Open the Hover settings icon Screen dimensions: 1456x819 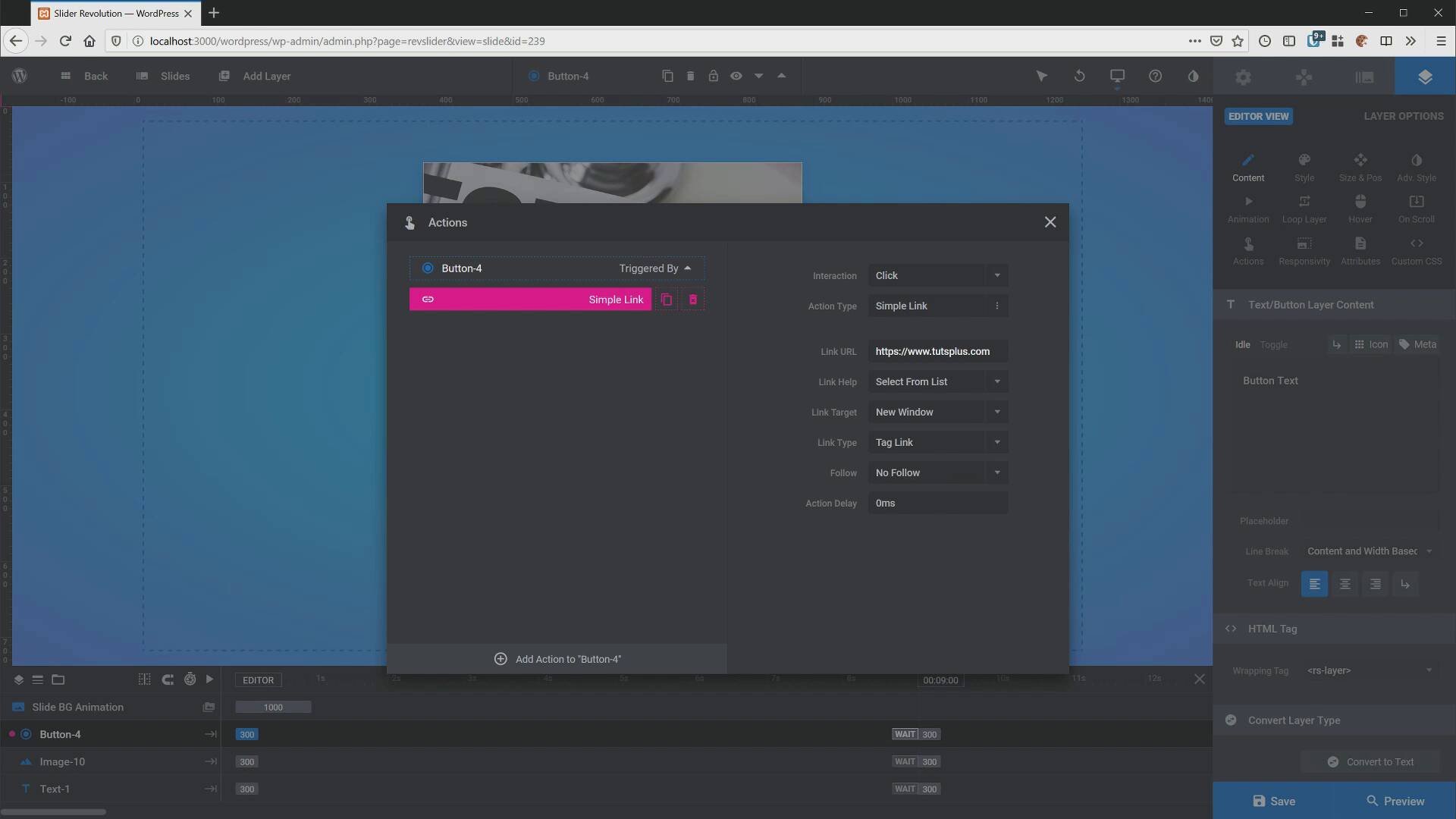pos(1360,207)
